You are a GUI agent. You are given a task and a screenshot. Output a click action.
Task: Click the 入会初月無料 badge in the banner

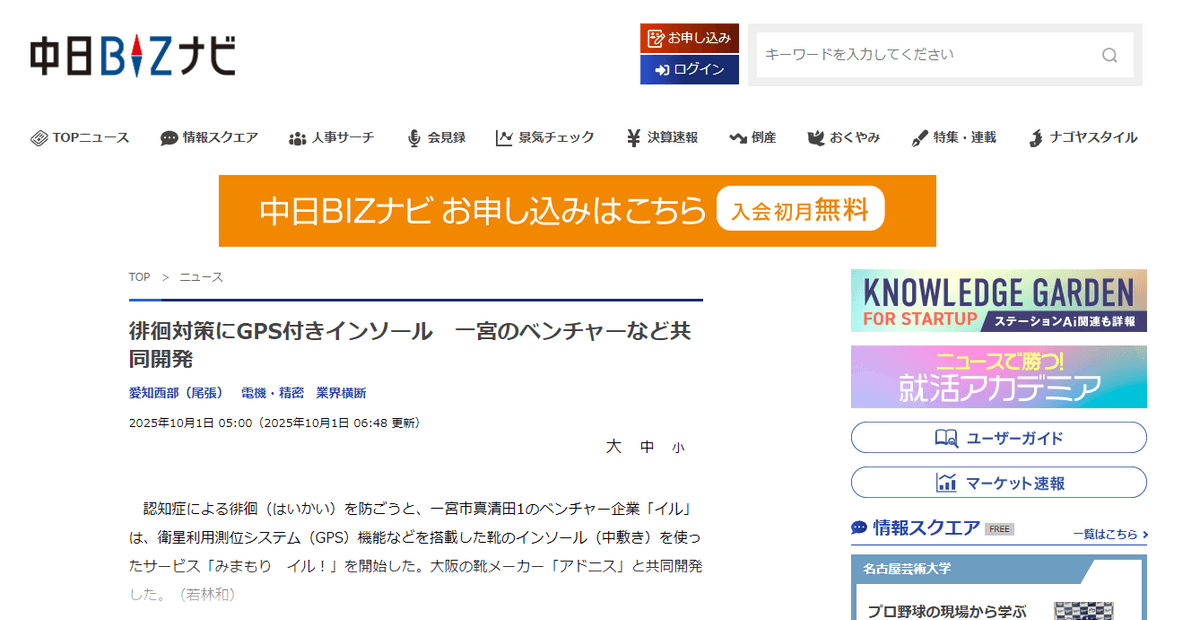click(x=801, y=211)
